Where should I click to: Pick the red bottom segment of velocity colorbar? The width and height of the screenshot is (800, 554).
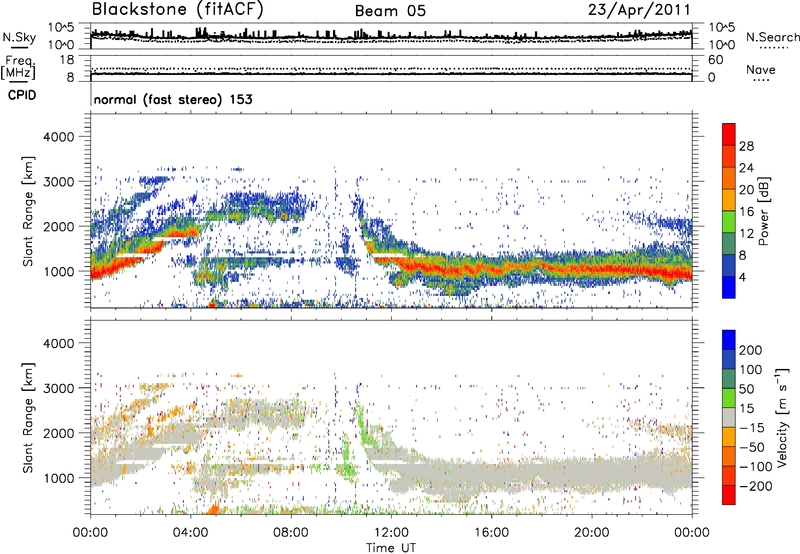coord(729,495)
